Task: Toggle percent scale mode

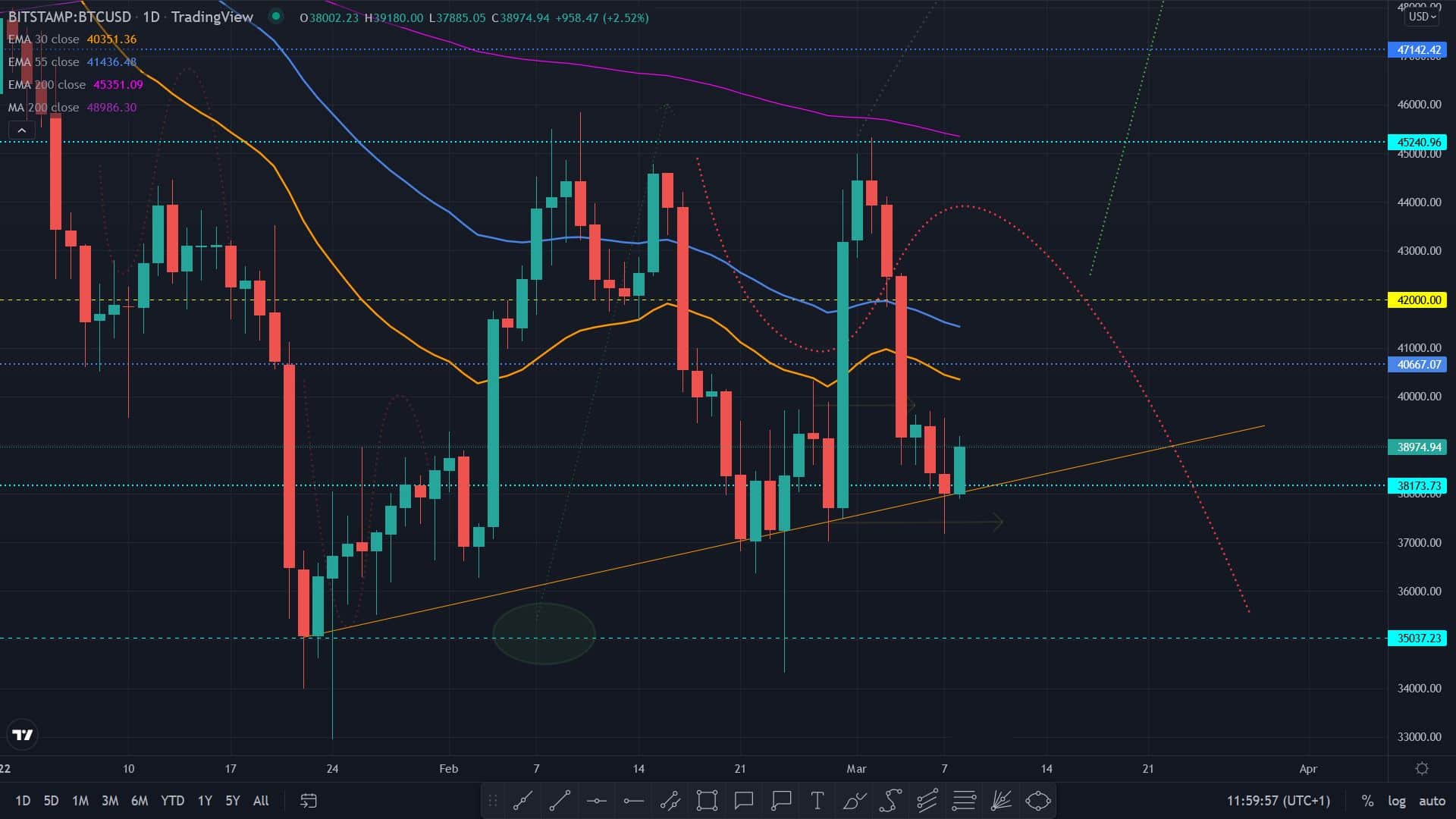Action: 1367,801
